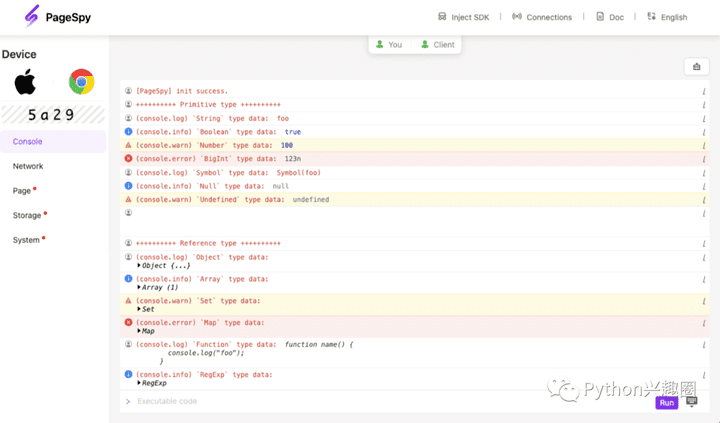
Task: Select the Client user badge
Action: [437, 45]
